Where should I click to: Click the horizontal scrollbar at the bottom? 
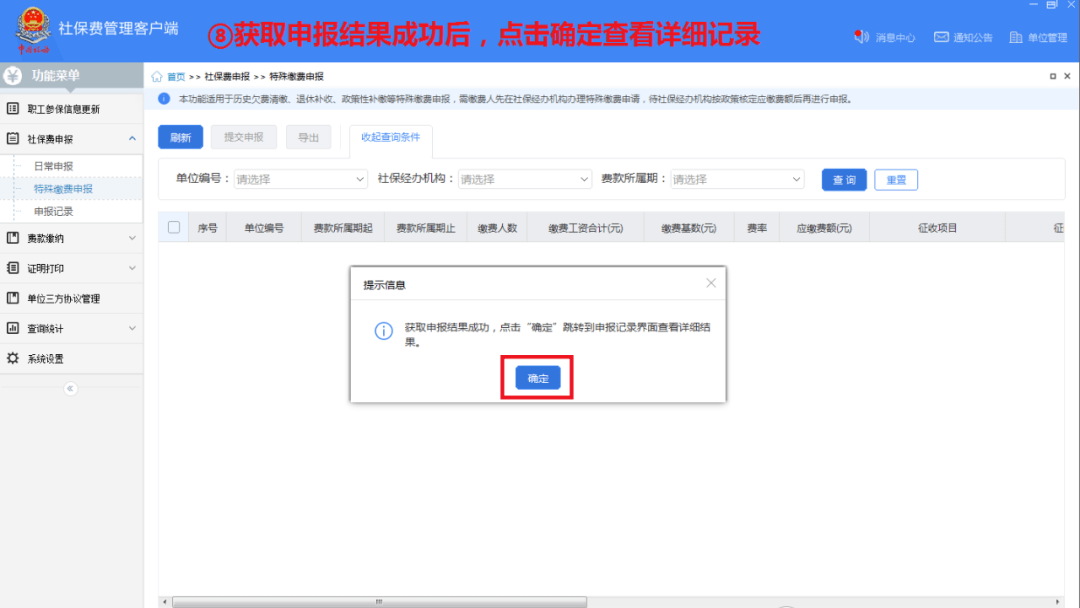click(x=379, y=601)
